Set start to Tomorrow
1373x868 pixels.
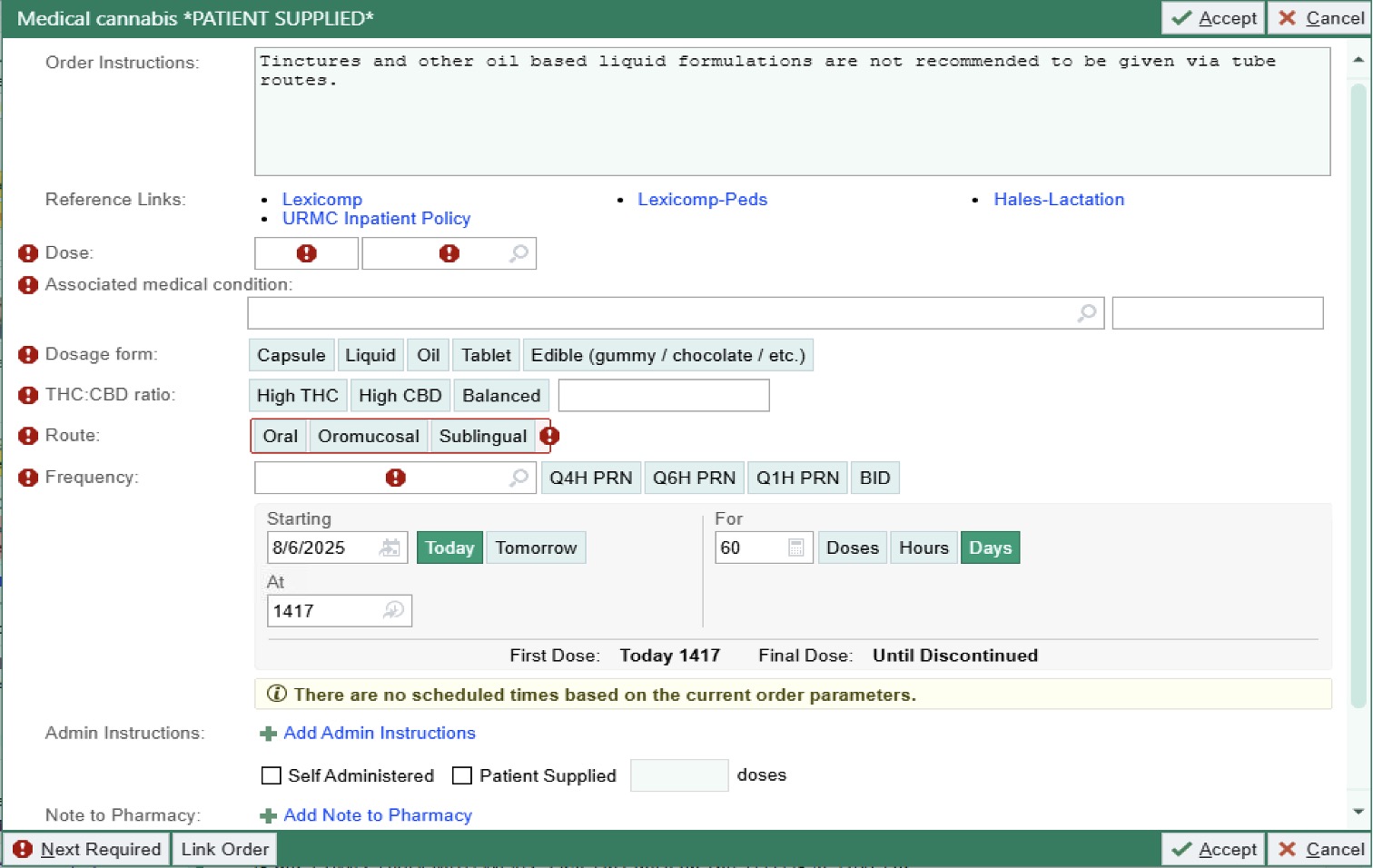(536, 547)
